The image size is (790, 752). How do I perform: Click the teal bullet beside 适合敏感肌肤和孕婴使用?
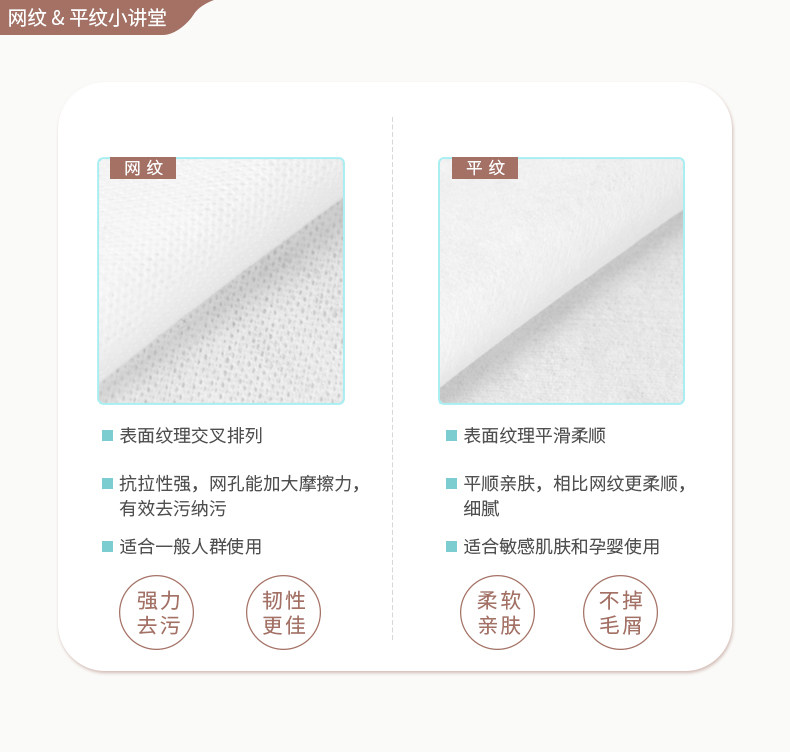pos(451,546)
